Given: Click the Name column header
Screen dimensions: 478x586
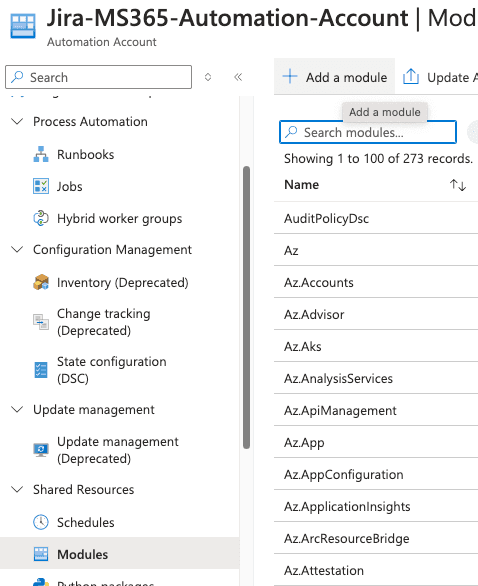Looking at the screenshot, I should 302,185.
